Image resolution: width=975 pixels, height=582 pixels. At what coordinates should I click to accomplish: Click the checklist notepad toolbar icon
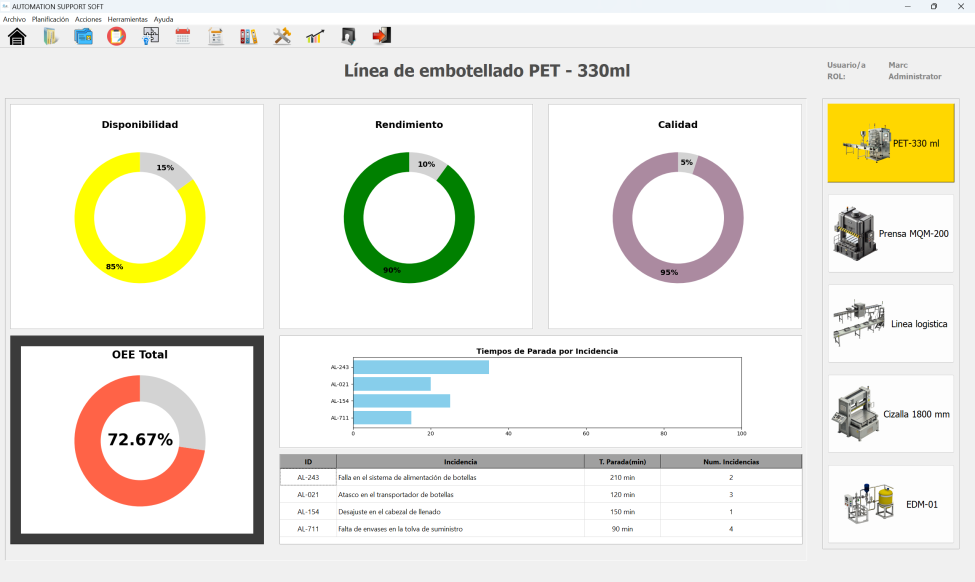pos(215,37)
